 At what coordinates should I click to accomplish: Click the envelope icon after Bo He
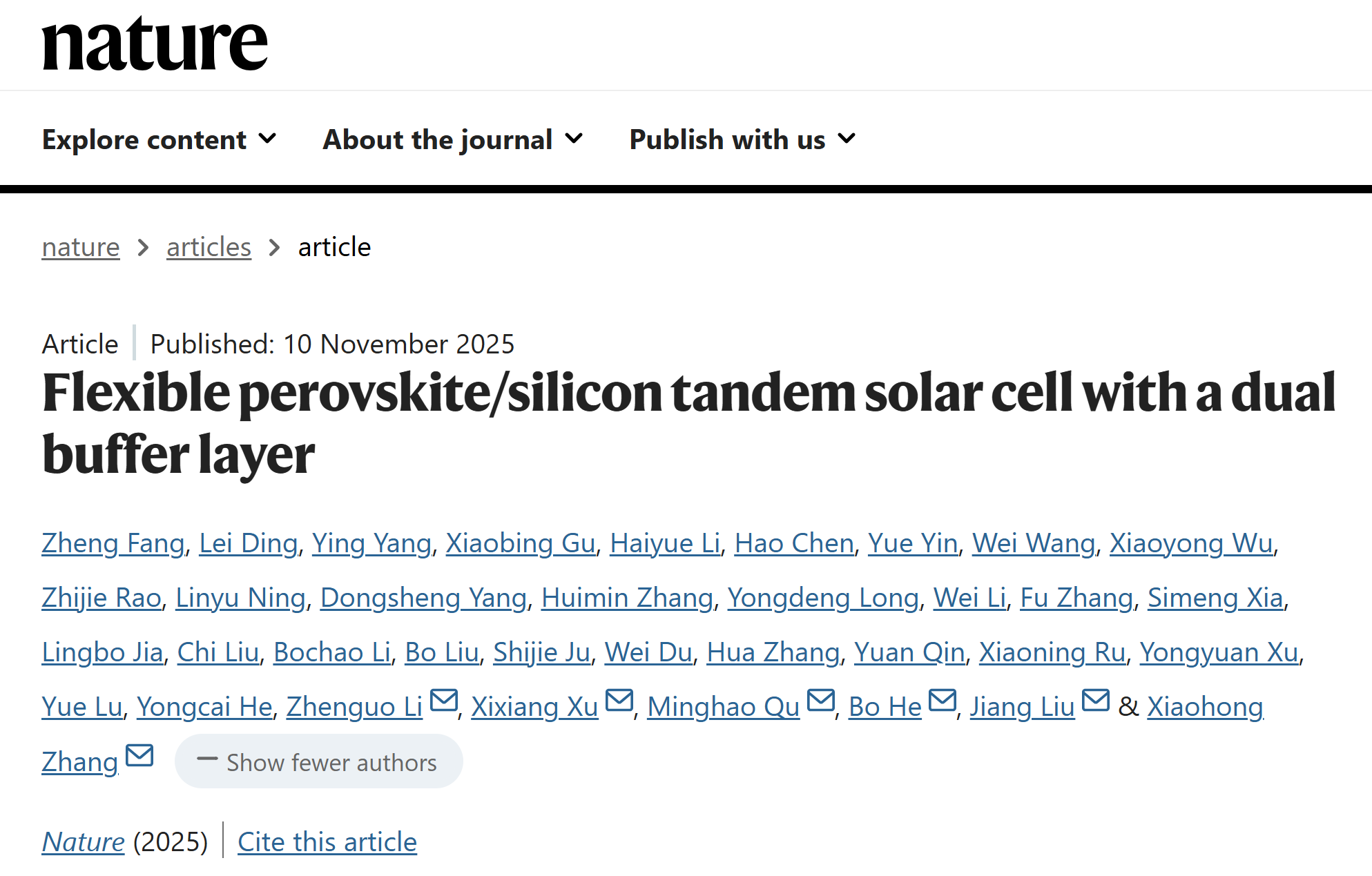click(x=943, y=701)
